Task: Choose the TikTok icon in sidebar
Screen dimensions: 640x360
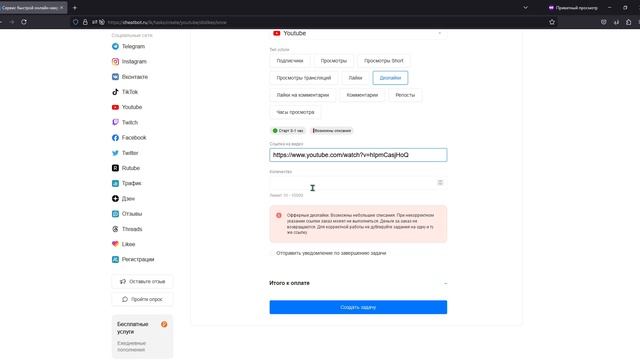Action: [116, 92]
